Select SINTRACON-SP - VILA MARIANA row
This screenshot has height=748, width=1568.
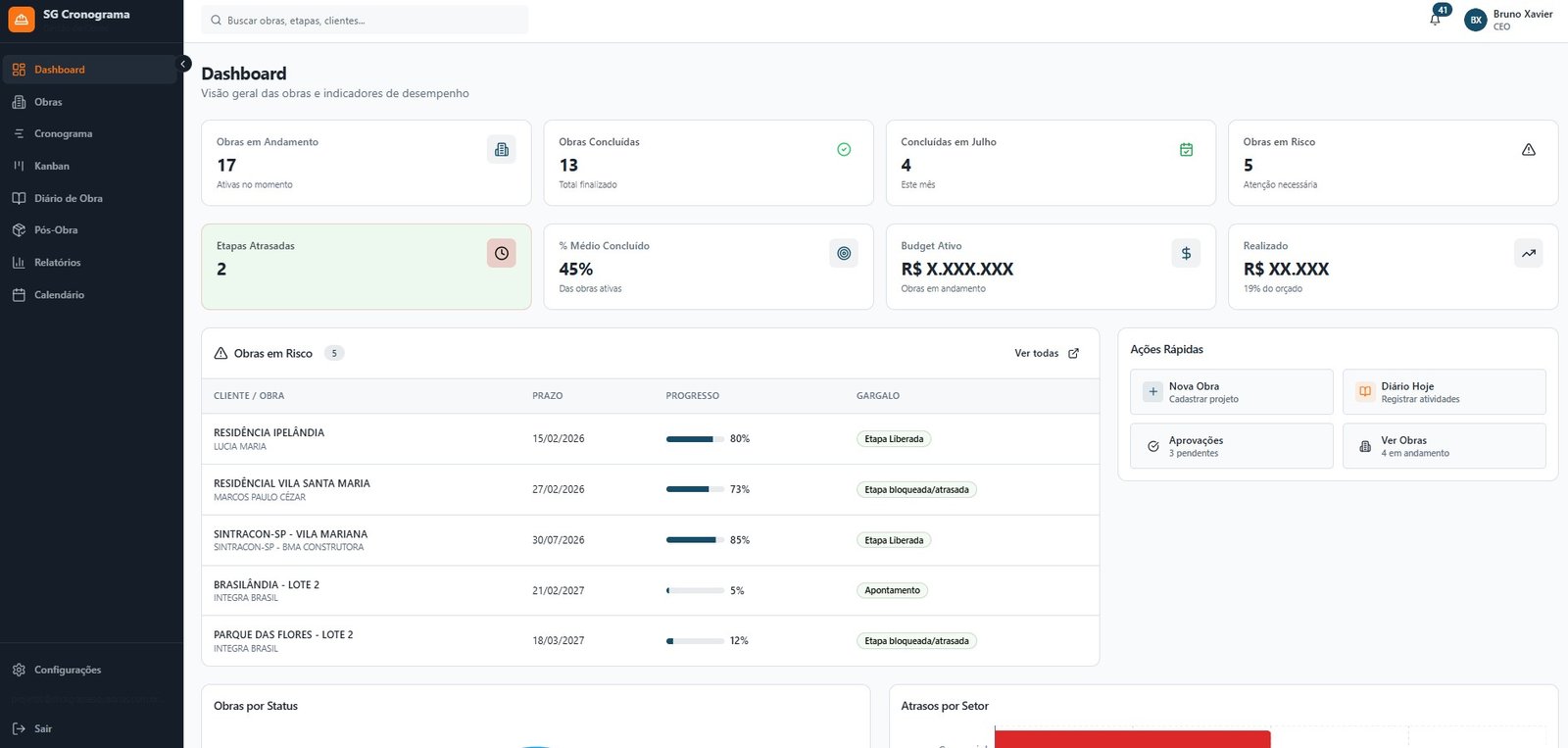(x=651, y=540)
